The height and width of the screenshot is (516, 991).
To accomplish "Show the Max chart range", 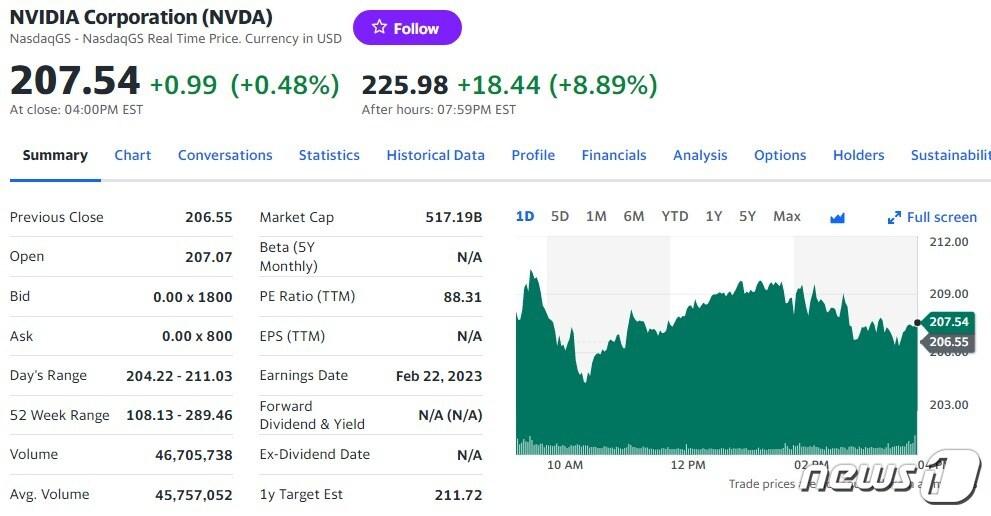I will coord(787,216).
